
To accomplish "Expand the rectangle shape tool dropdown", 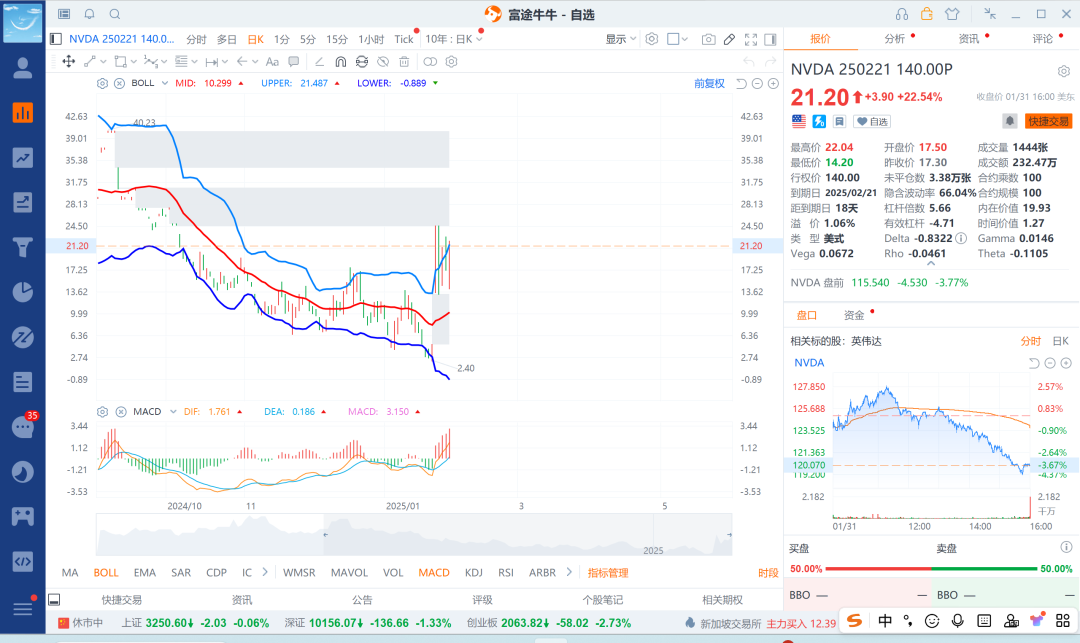I will [x=134, y=61].
